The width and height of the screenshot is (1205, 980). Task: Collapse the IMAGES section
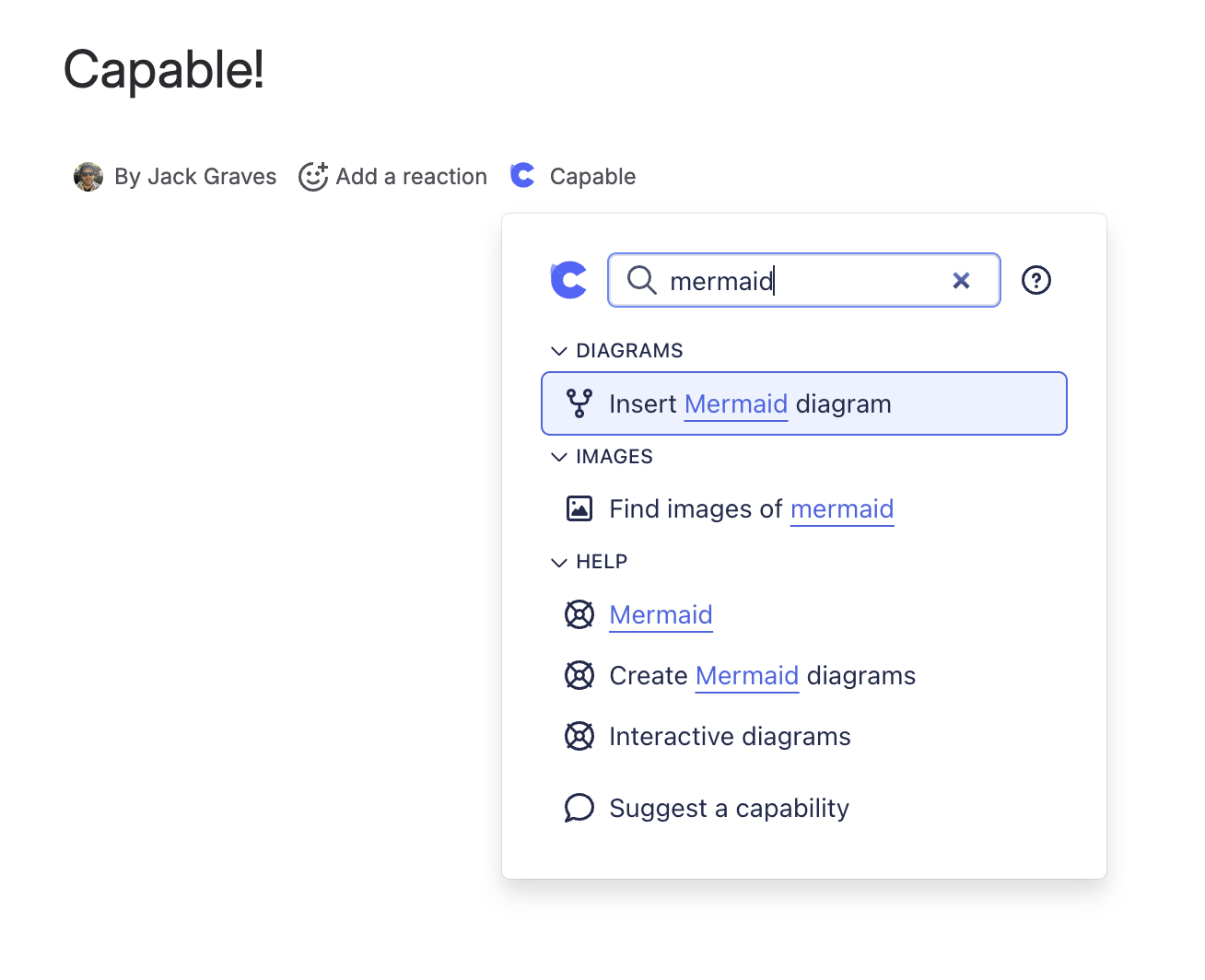pos(558,457)
